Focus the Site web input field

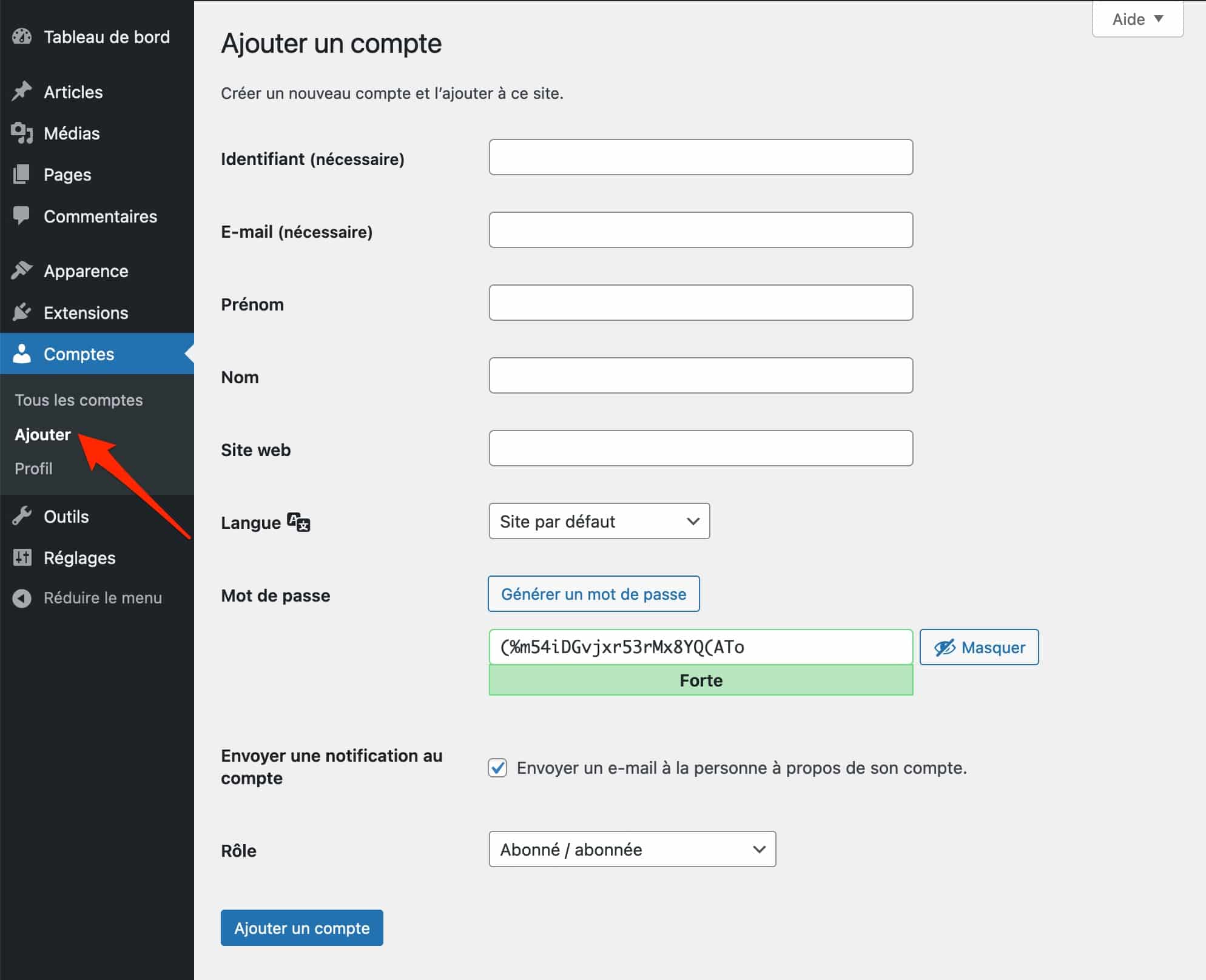(x=701, y=448)
